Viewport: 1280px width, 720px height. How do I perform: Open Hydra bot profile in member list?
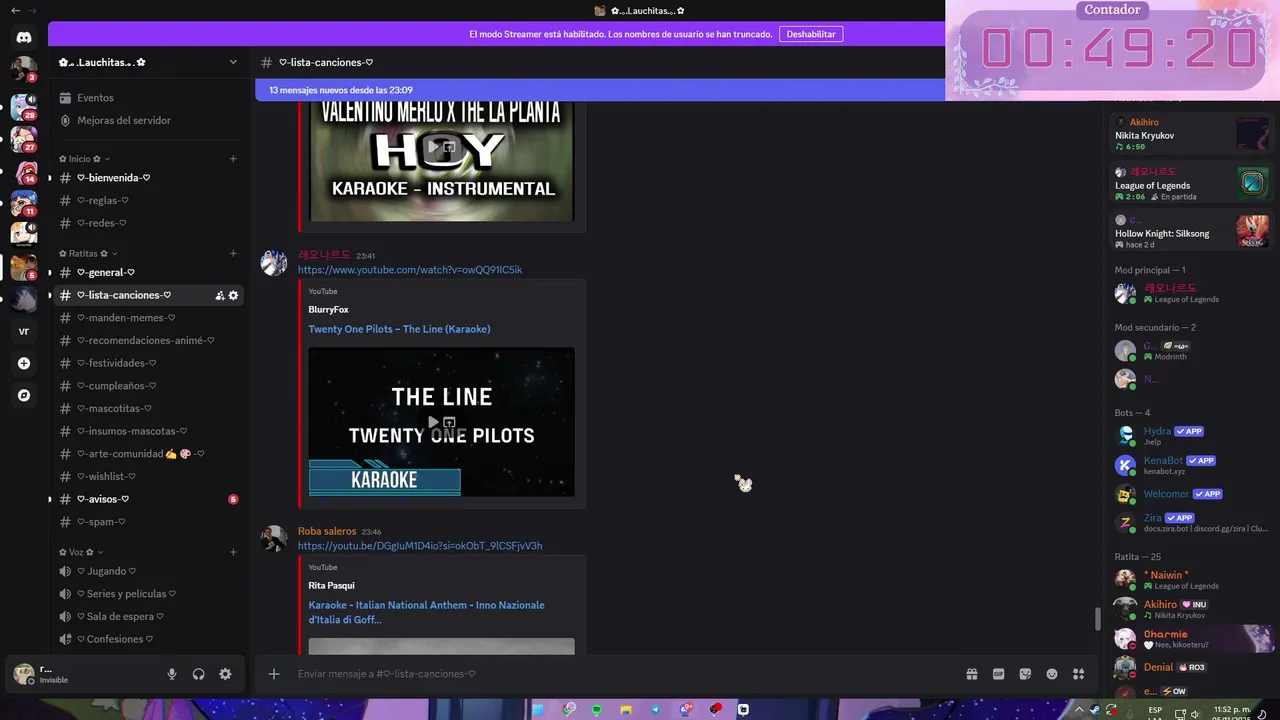(x=1190, y=435)
